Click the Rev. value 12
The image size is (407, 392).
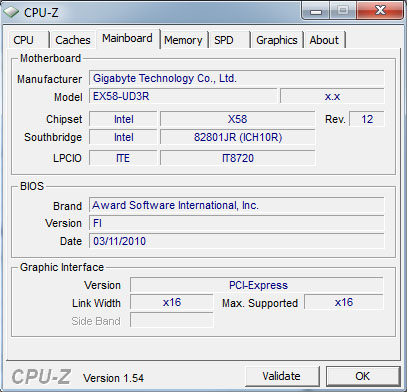pyautogui.click(x=367, y=119)
